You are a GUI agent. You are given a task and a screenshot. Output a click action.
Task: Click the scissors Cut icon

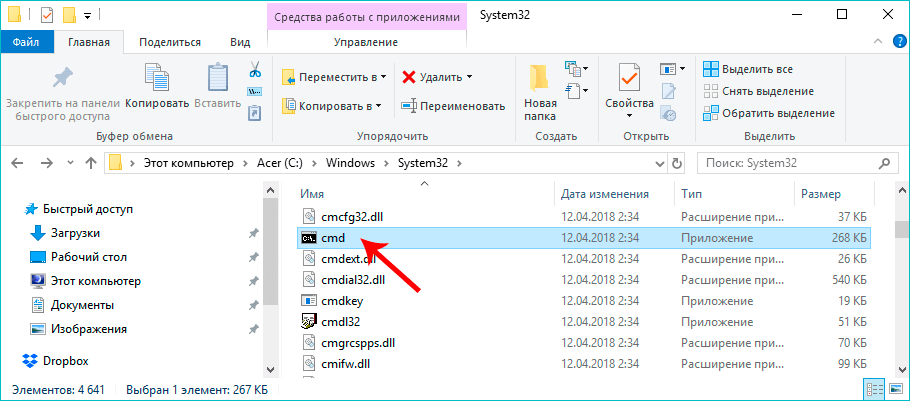(x=254, y=70)
